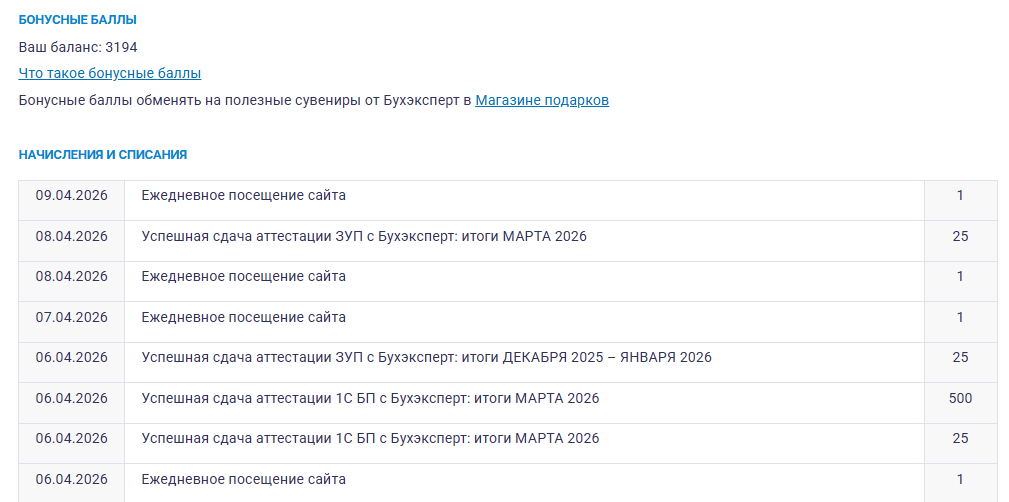The height and width of the screenshot is (502, 1009).
Task: Open the "Магазине подарков" gift shop link
Action: 542,100
